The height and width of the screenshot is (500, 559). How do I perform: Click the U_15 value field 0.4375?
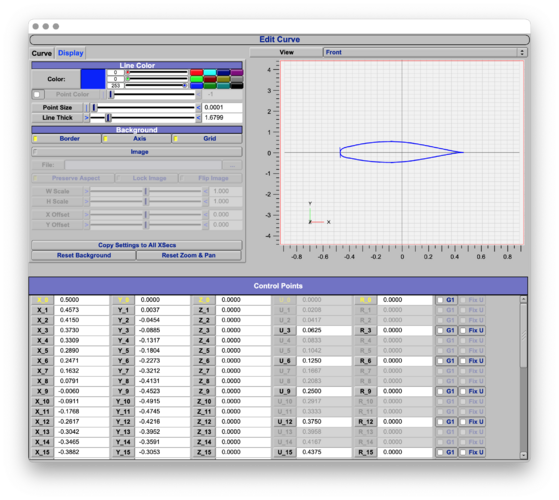point(324,452)
